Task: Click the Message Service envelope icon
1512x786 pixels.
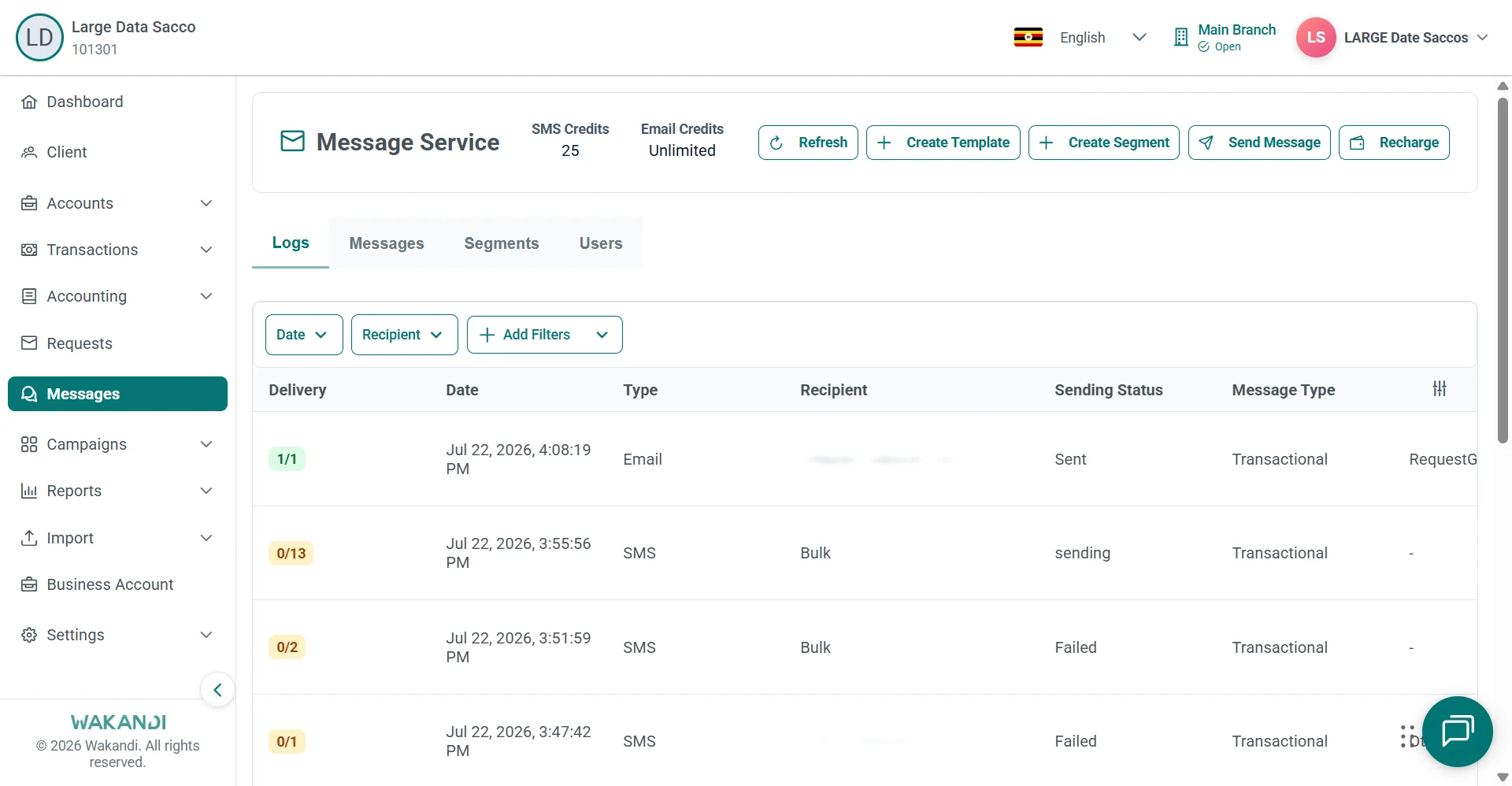Action: click(x=293, y=141)
